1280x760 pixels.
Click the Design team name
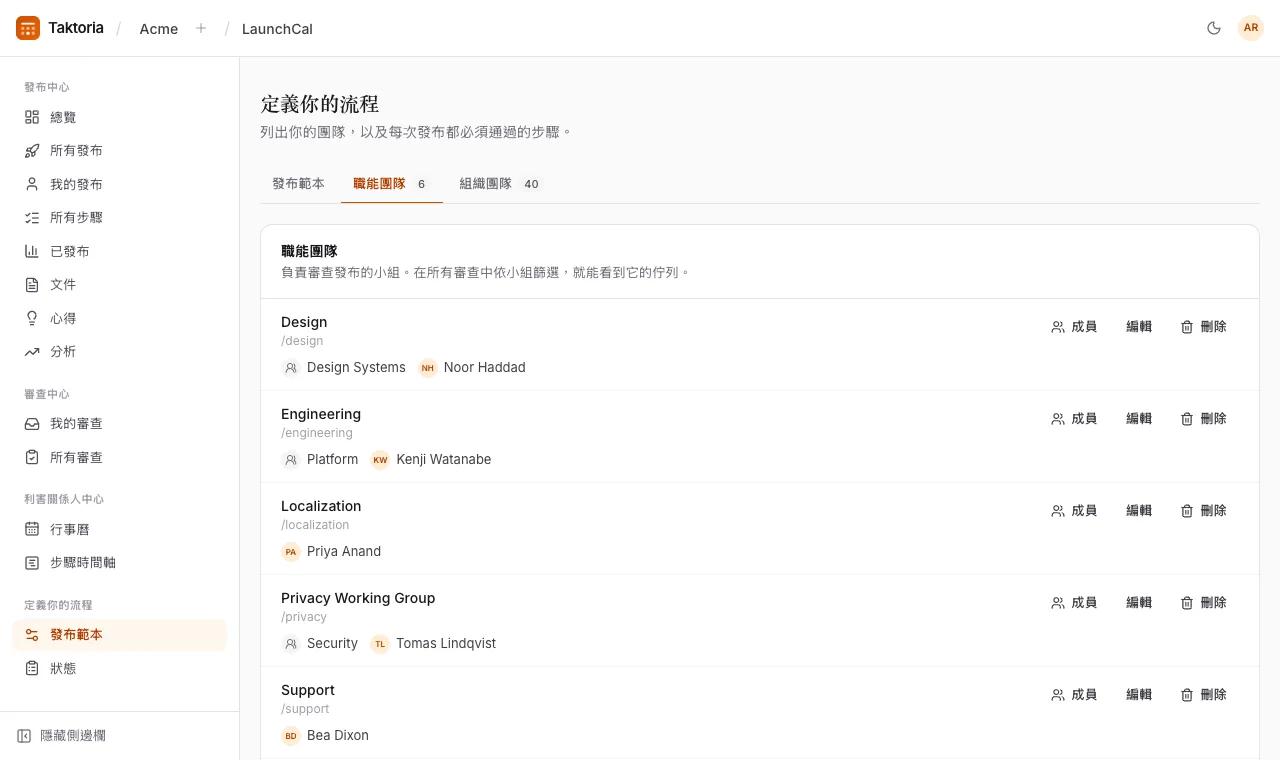(304, 322)
